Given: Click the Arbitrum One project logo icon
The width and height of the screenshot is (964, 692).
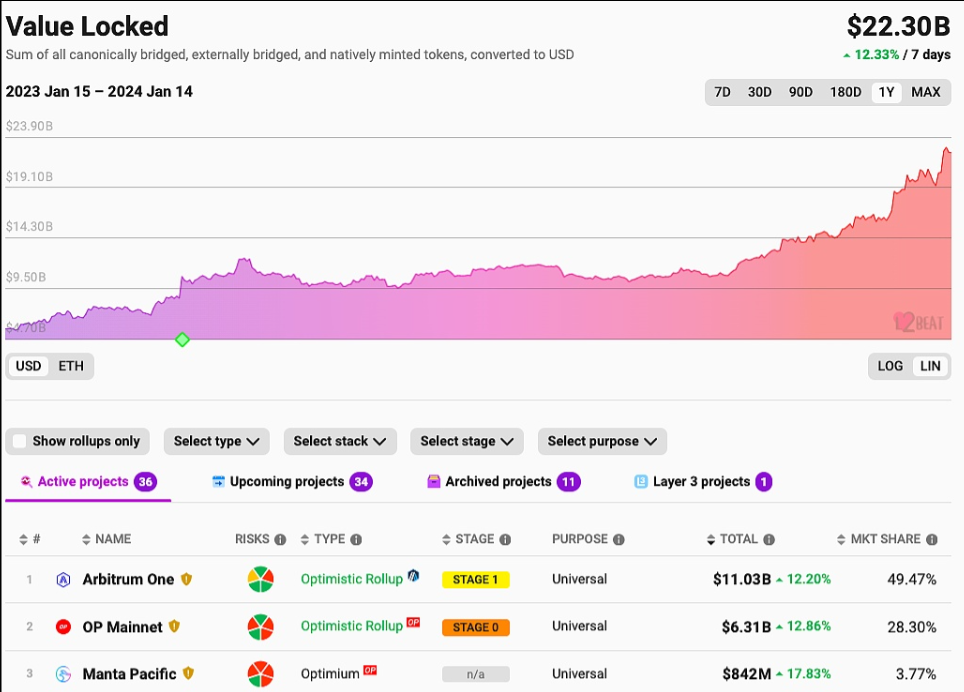Looking at the screenshot, I should click(x=64, y=579).
